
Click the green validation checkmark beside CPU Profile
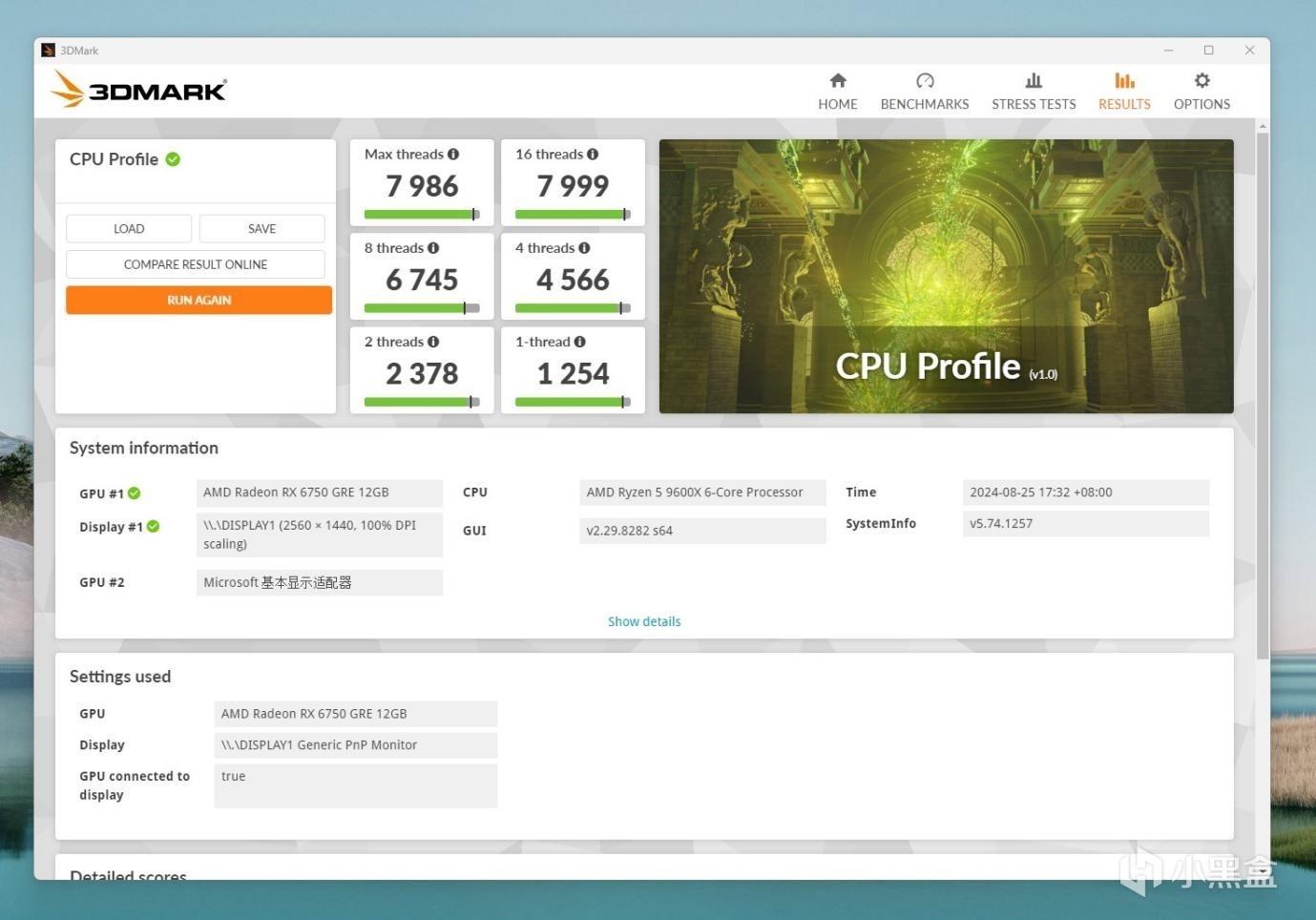click(173, 159)
